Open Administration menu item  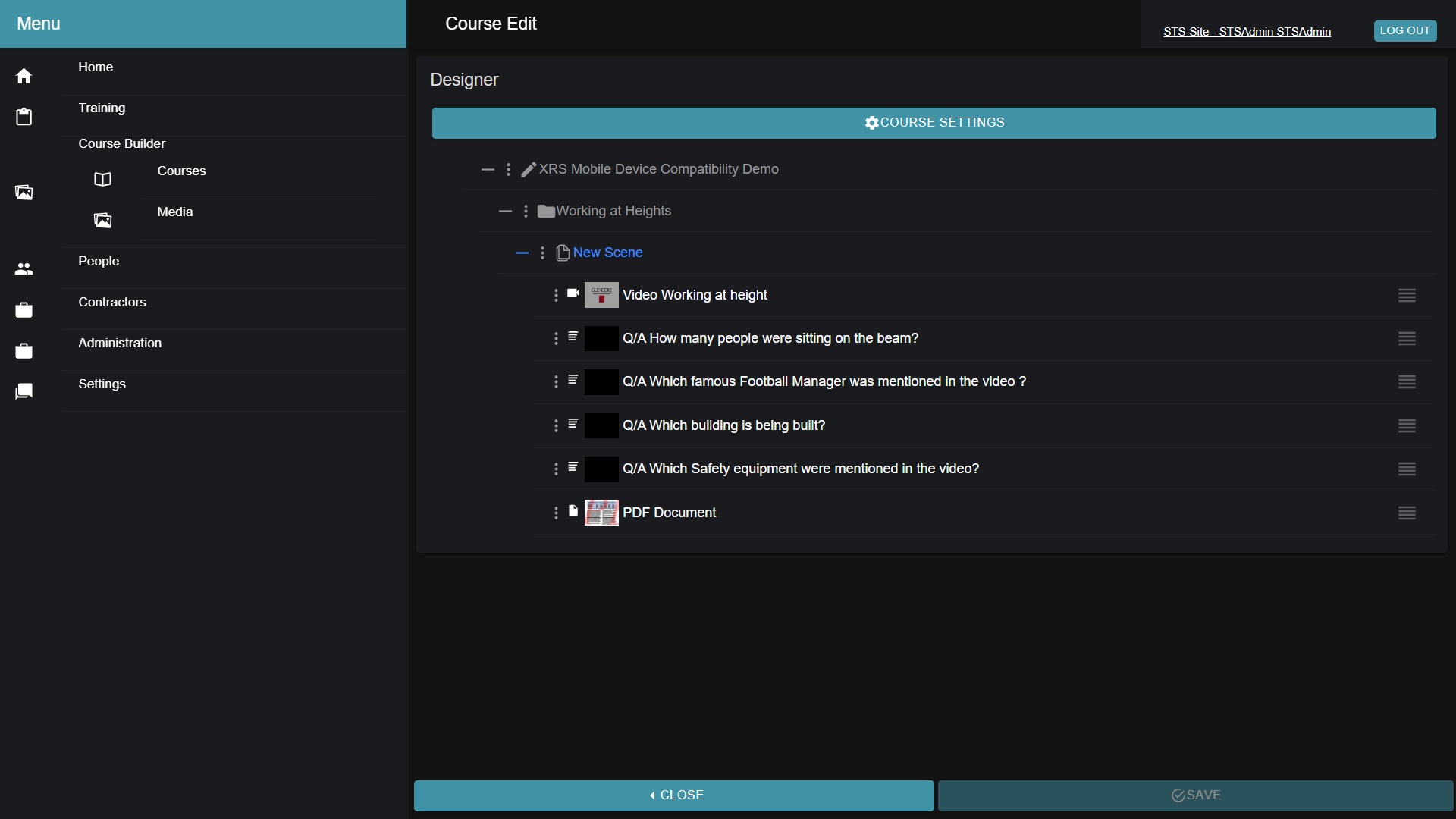120,344
